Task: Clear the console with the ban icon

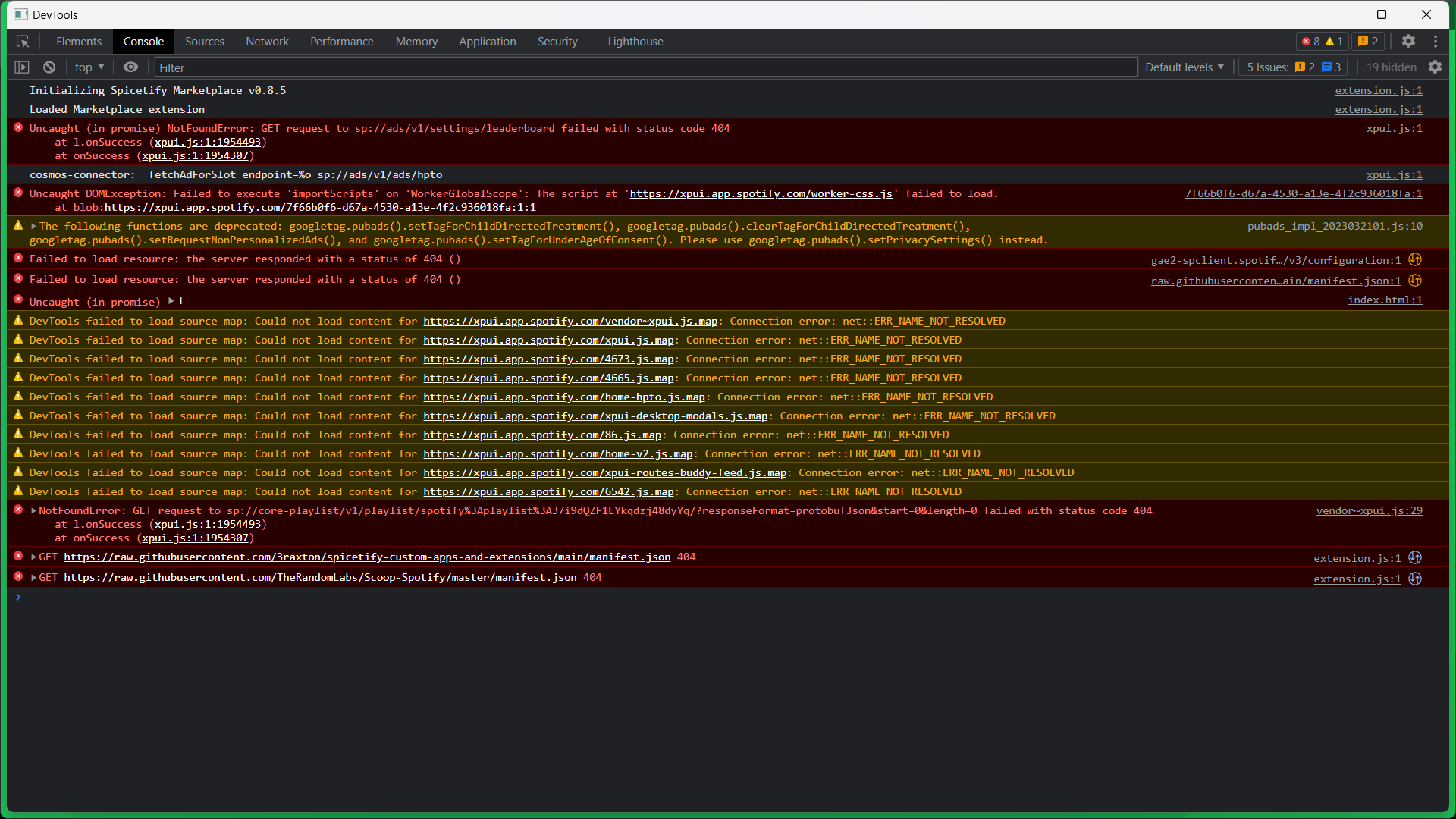Action: [49, 67]
